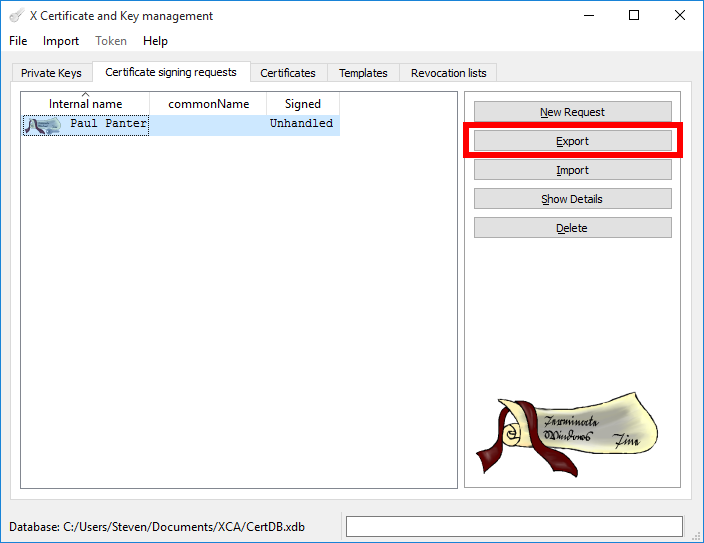Click the Import button in right panel
Viewport: 704px width, 543px height.
(x=572, y=170)
